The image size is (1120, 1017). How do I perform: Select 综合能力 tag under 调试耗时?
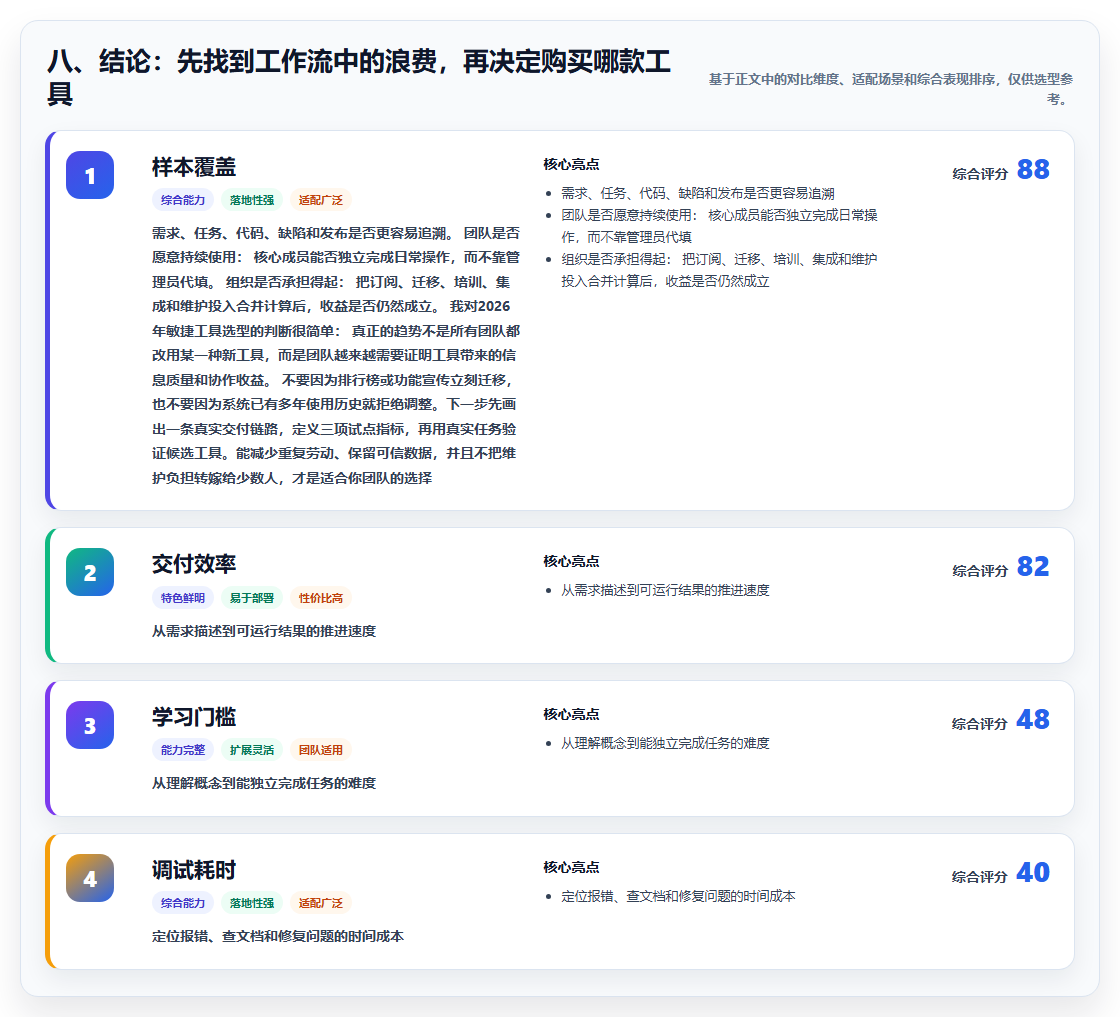click(x=183, y=903)
